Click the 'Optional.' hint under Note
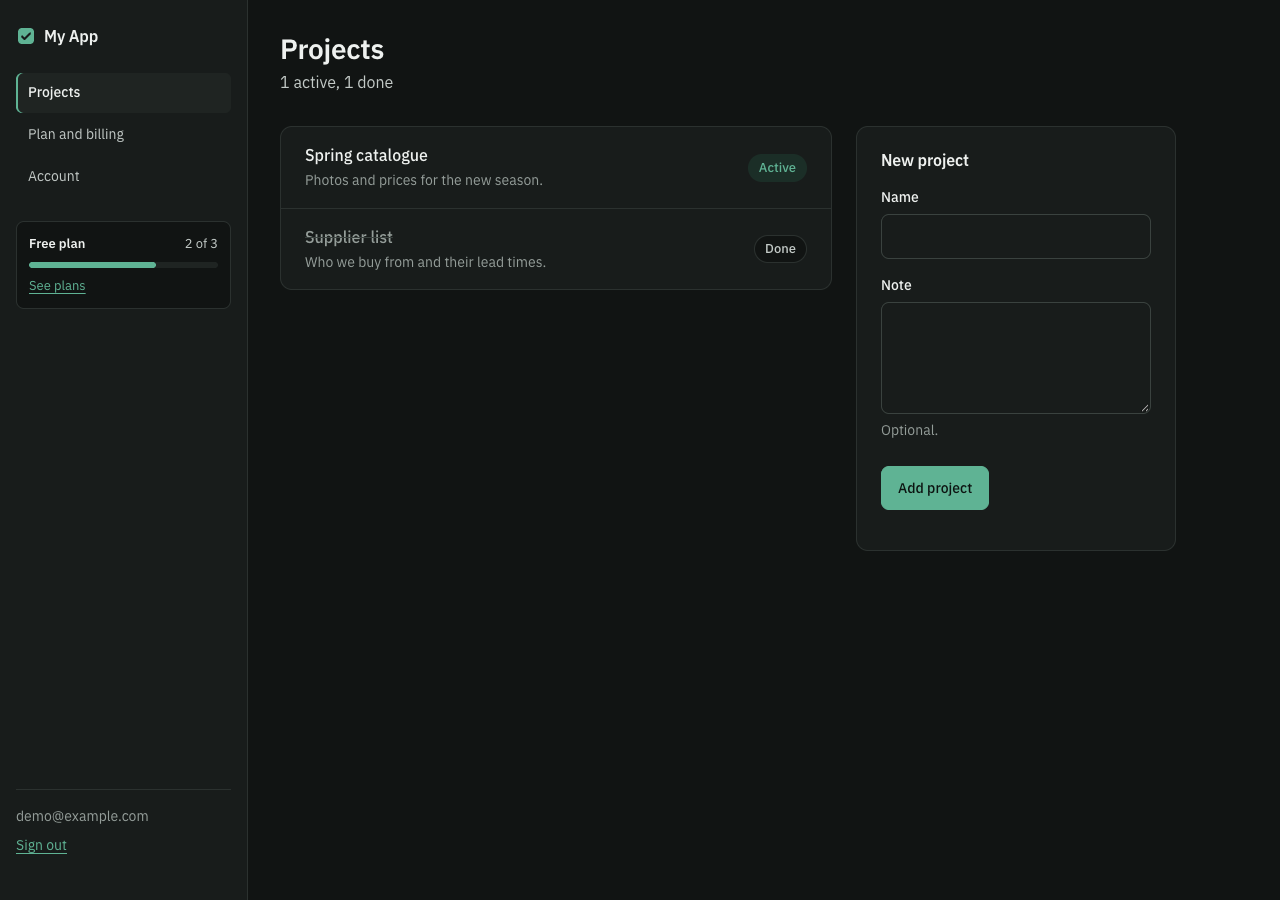 (x=909, y=430)
